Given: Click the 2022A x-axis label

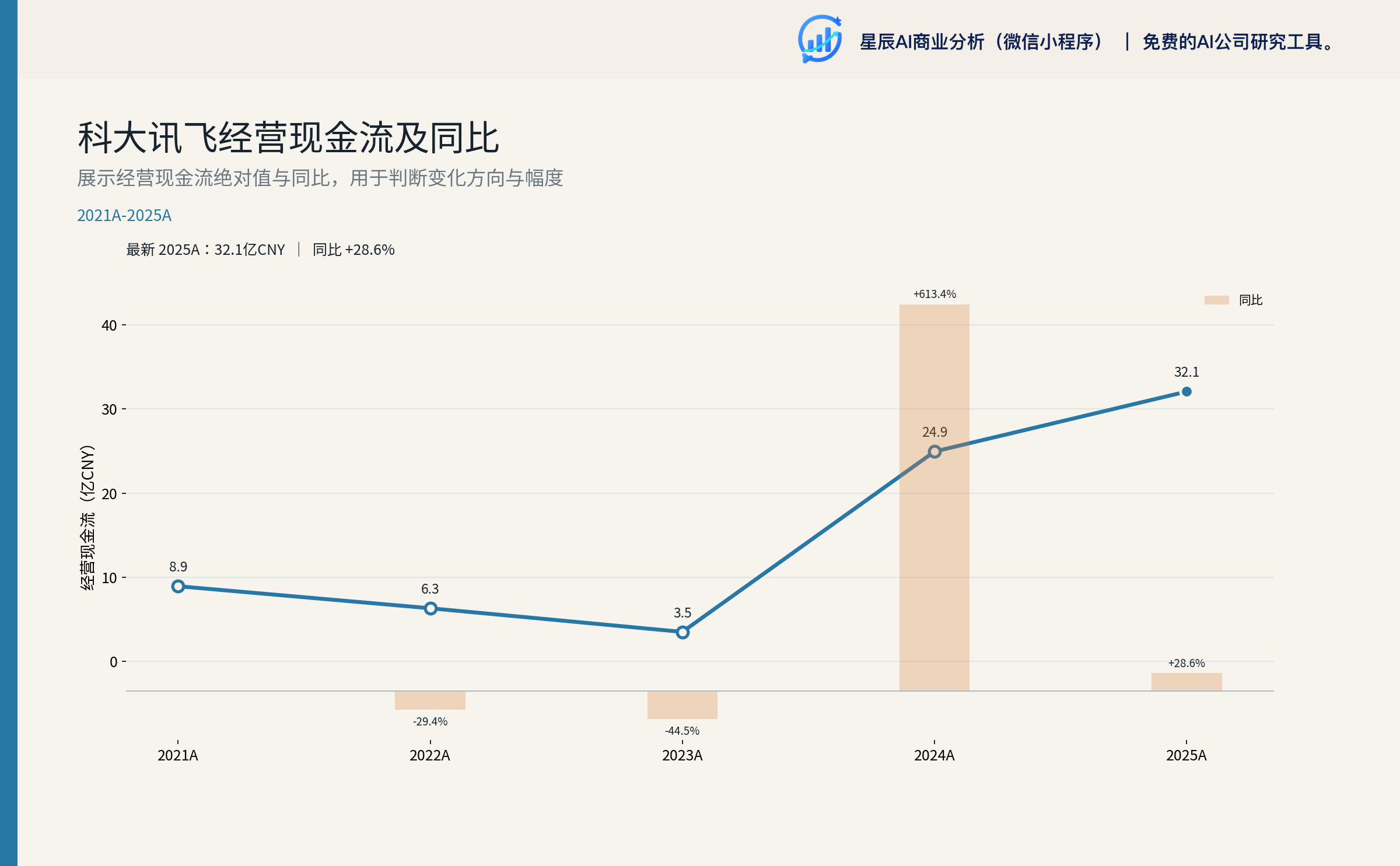Looking at the screenshot, I should (x=430, y=755).
